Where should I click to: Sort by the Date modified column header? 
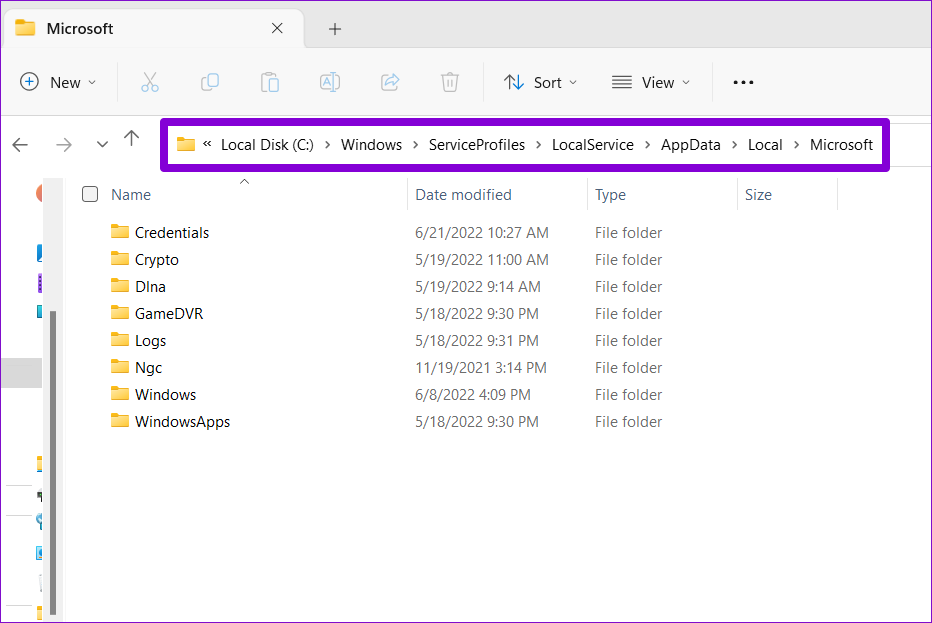(x=463, y=194)
